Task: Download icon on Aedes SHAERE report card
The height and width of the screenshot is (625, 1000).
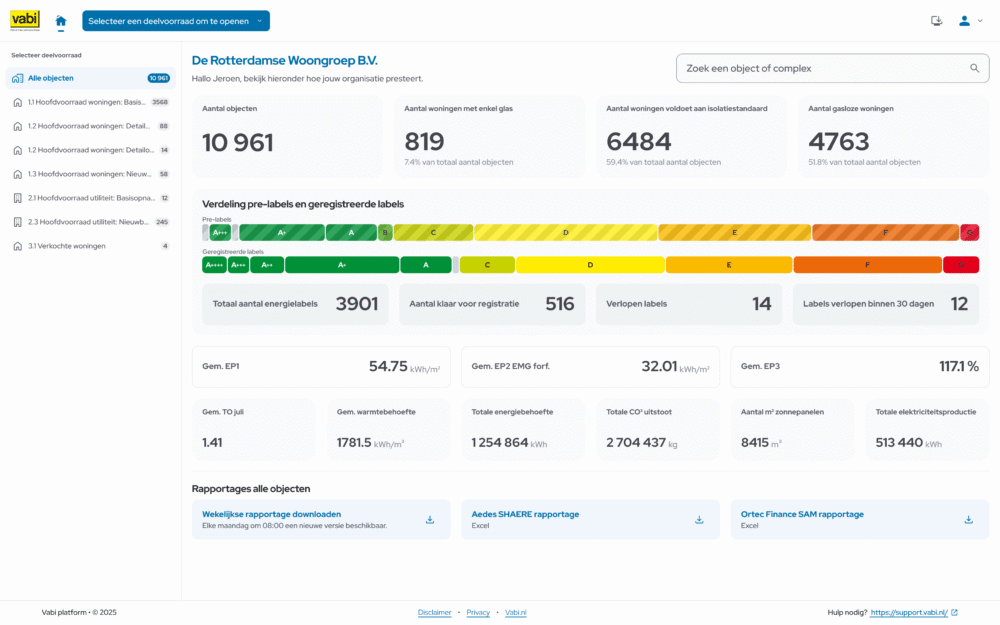Action: pyautogui.click(x=699, y=520)
